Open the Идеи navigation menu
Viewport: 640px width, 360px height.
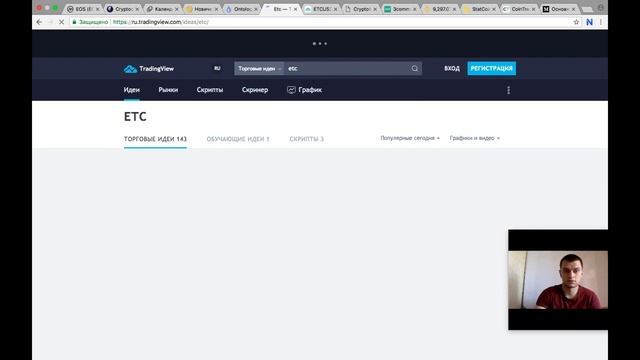(131, 90)
